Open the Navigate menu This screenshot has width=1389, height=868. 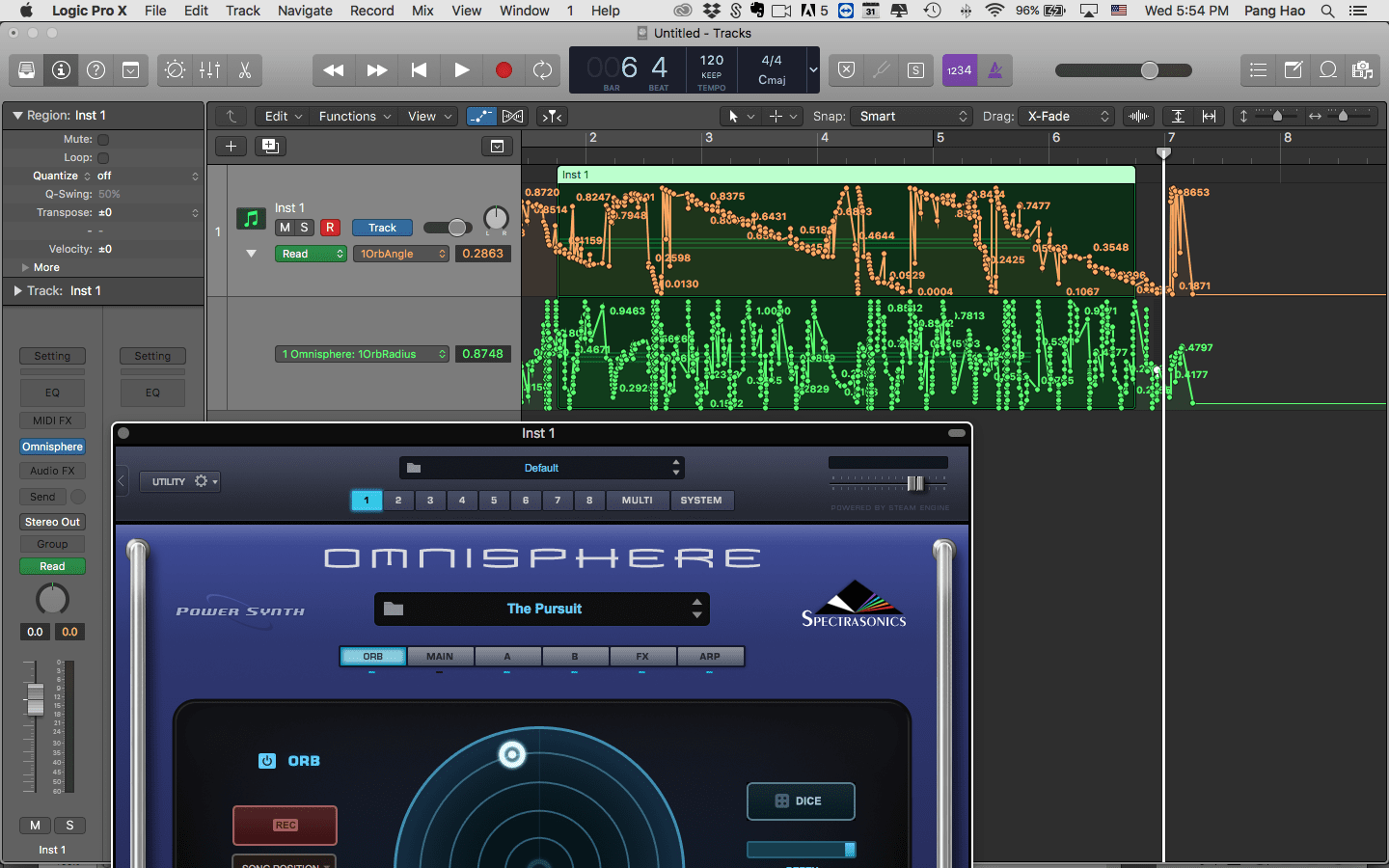point(305,11)
